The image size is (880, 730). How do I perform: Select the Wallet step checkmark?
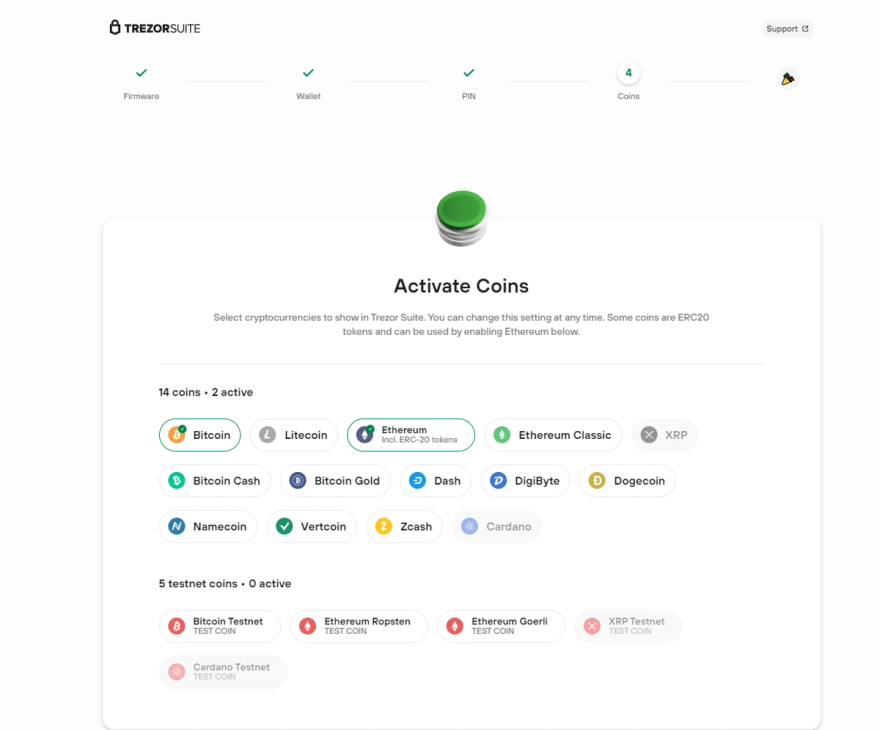point(308,73)
